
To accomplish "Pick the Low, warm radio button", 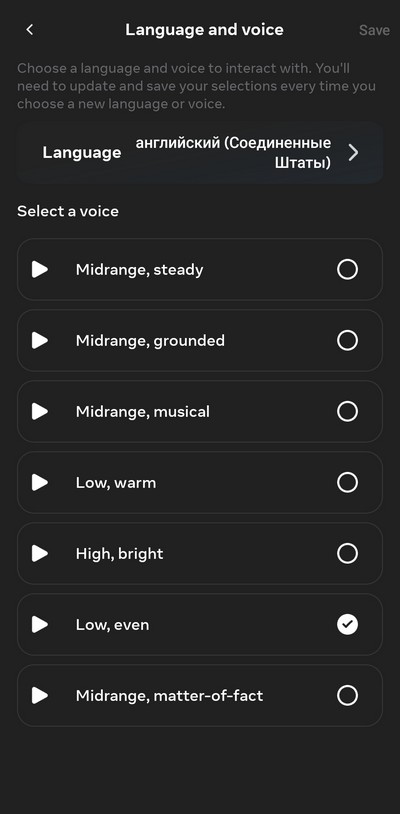I will pyautogui.click(x=347, y=483).
